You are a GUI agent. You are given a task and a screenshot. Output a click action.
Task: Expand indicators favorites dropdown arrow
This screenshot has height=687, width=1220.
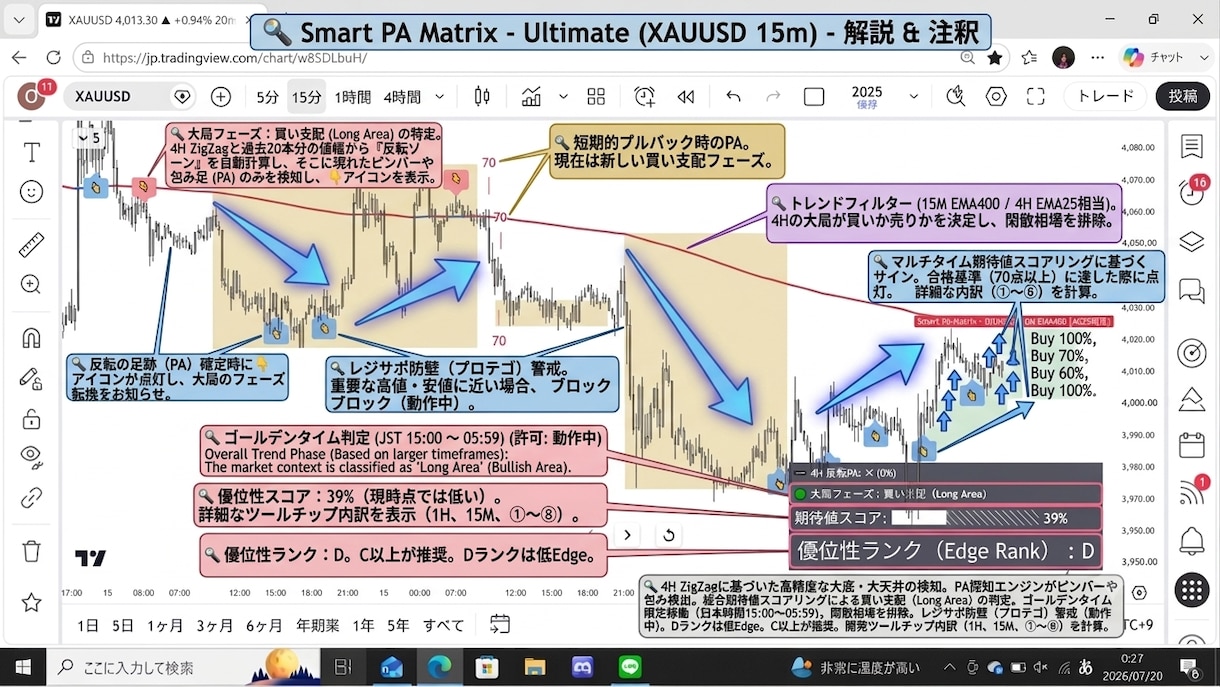(x=563, y=97)
